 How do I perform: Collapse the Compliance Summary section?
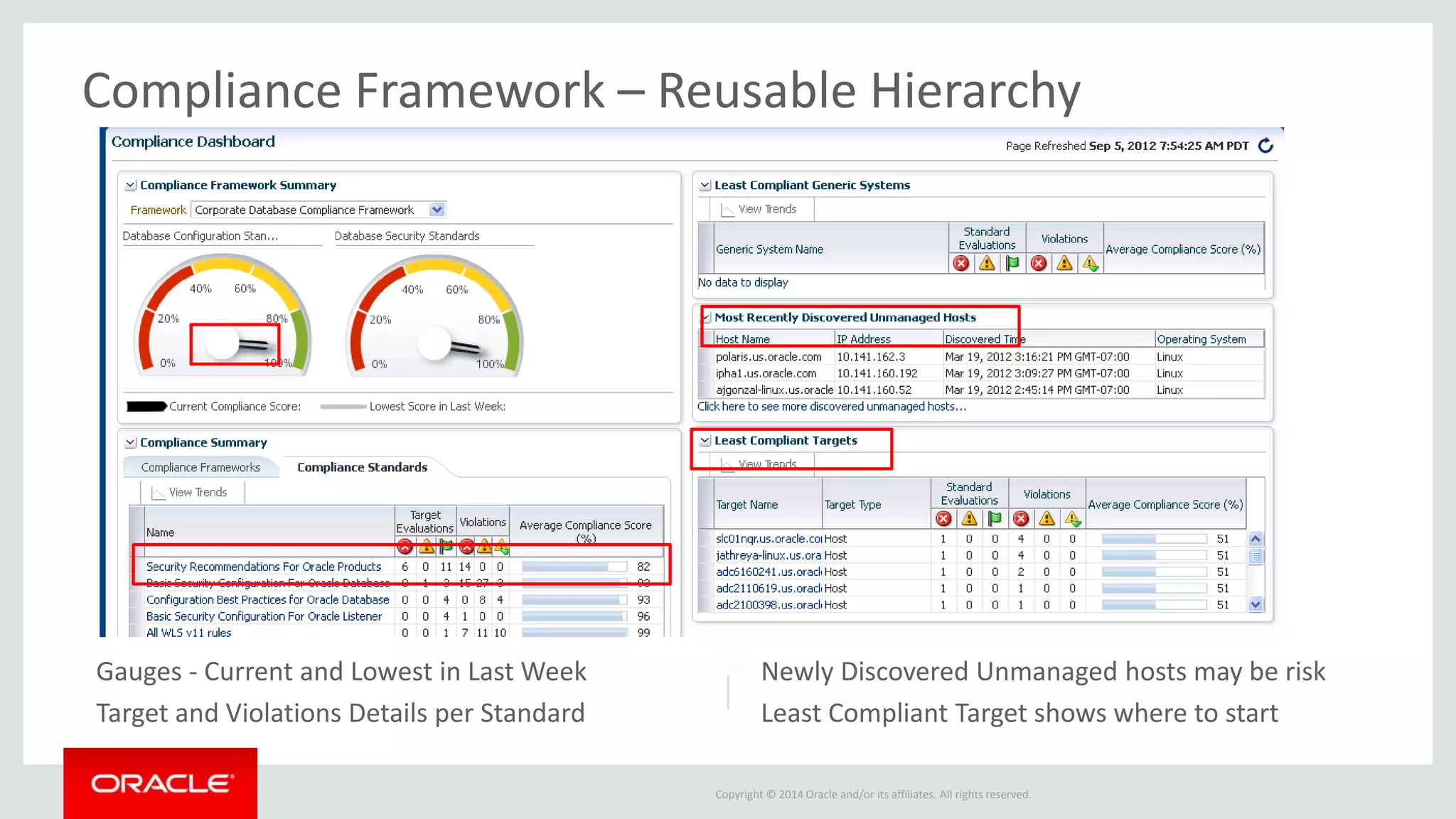(x=130, y=443)
